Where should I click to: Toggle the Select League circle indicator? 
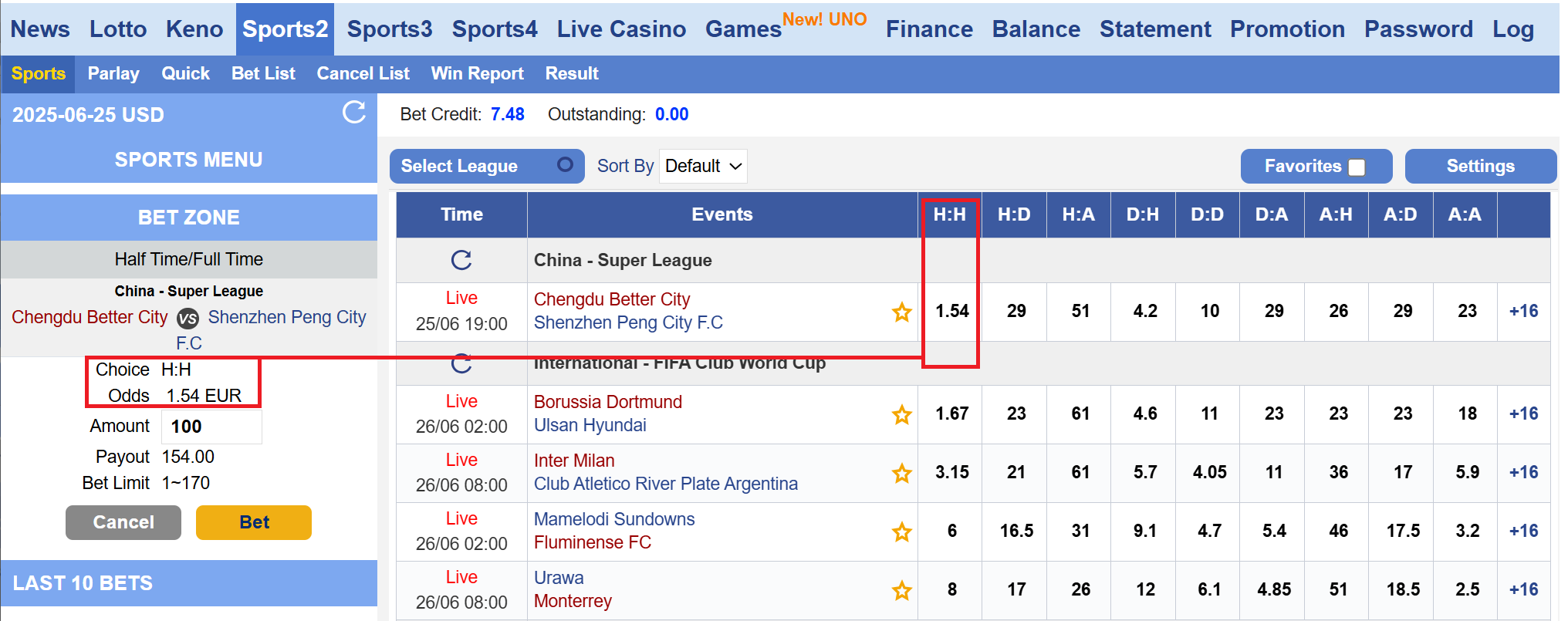pos(566,164)
